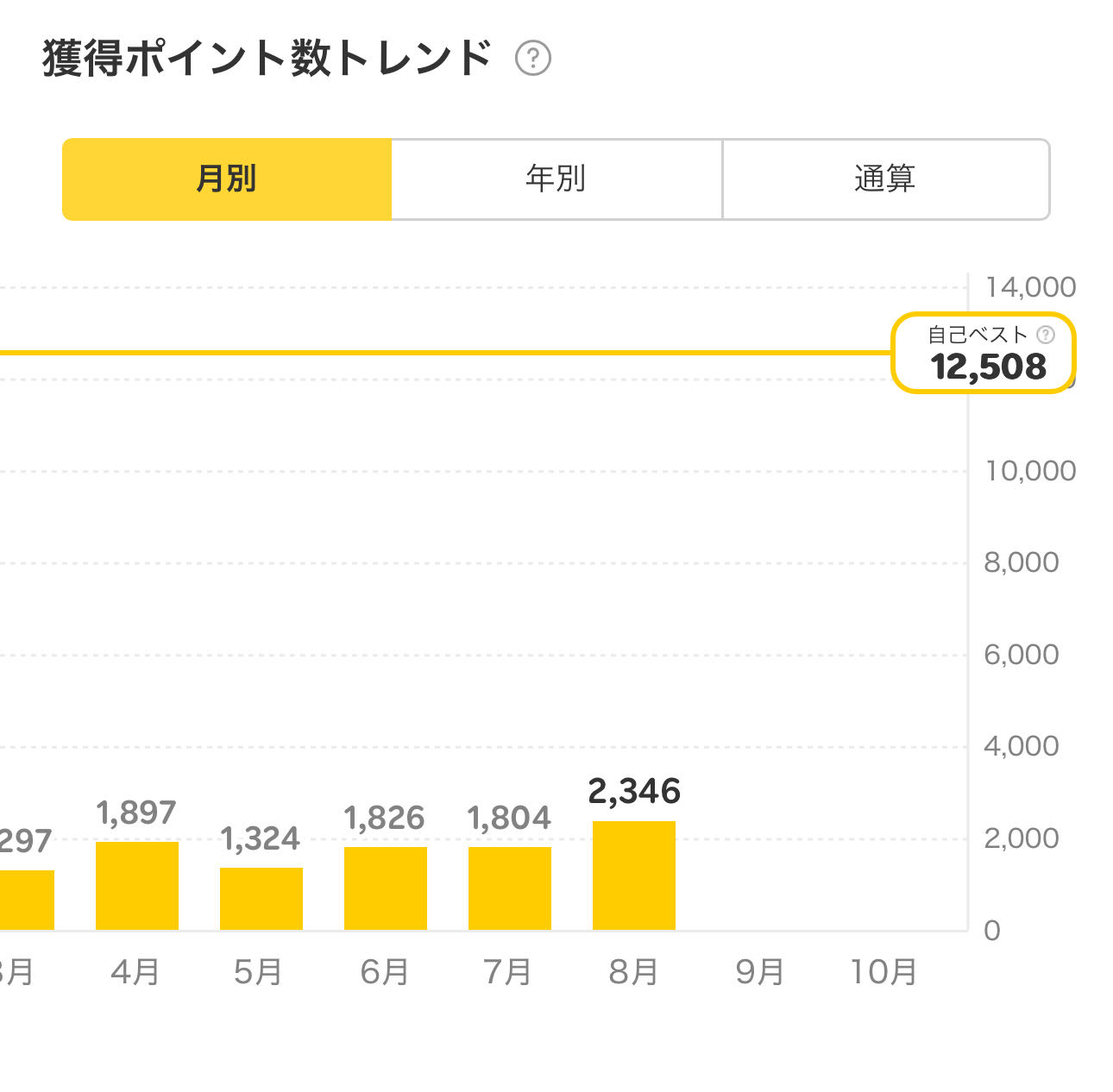Click the 1,897 value label
The width and height of the screenshot is (1113, 1092).
136,813
